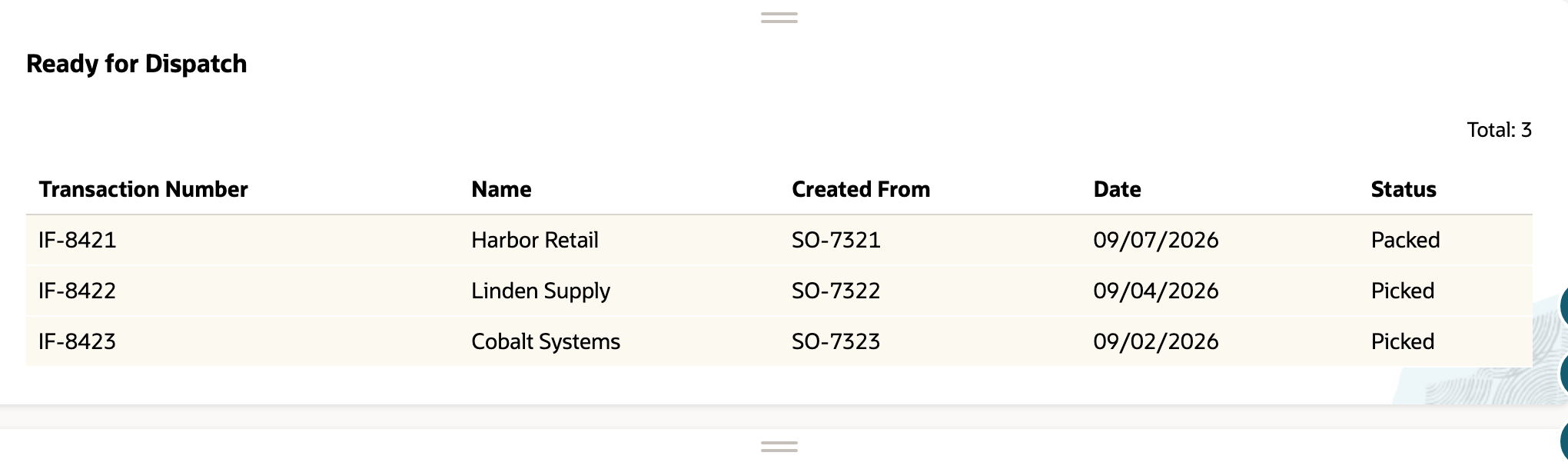The image size is (1568, 469).
Task: Click the Ready for Dispatch title
Action: (137, 64)
